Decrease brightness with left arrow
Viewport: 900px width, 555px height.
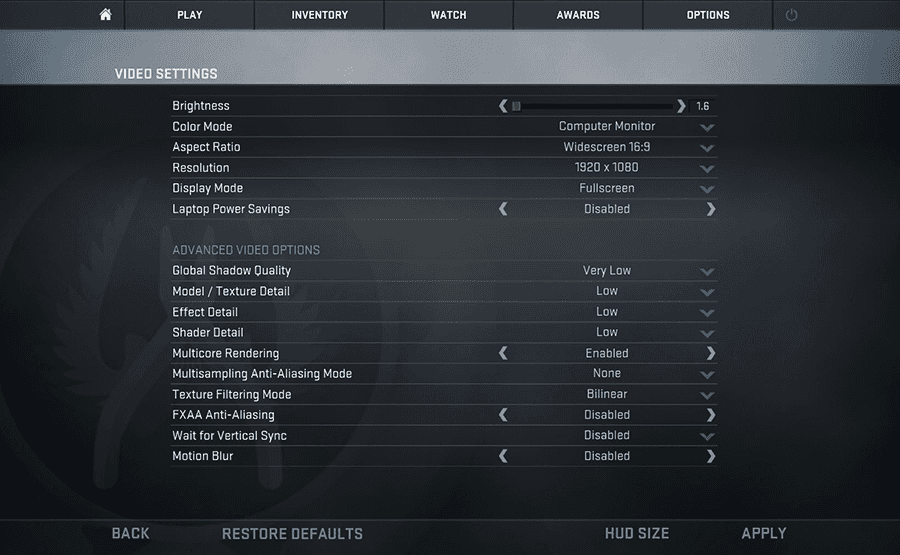(x=503, y=106)
